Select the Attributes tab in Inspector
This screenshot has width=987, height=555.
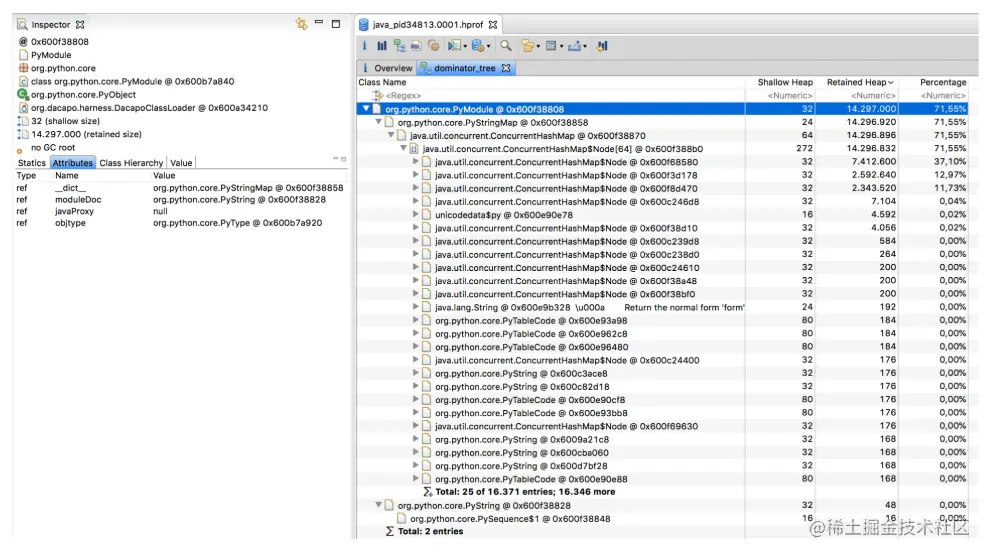point(72,163)
